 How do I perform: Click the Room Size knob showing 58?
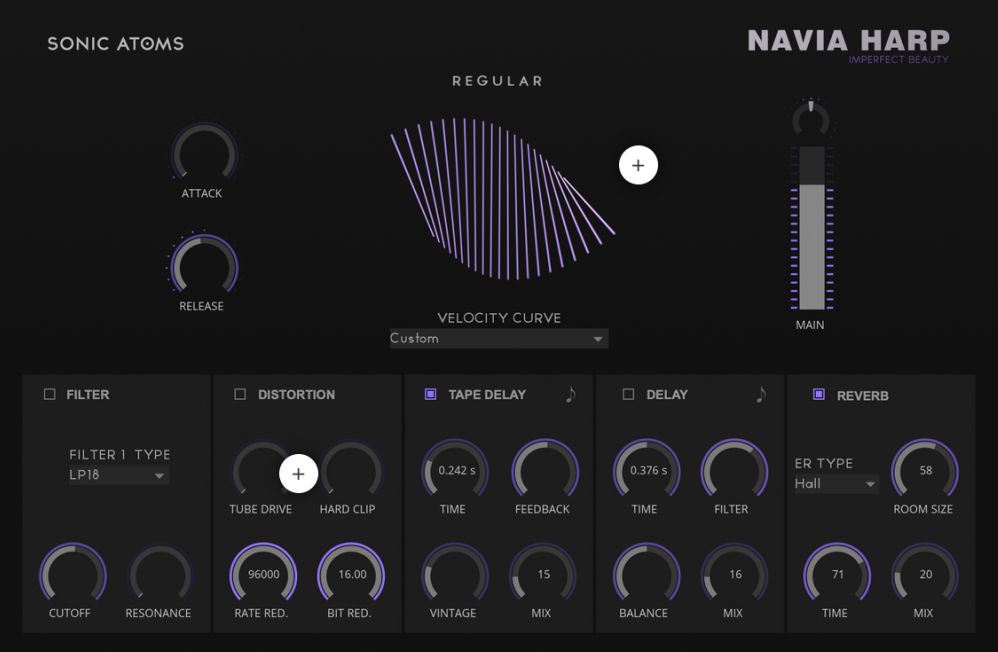(925, 470)
